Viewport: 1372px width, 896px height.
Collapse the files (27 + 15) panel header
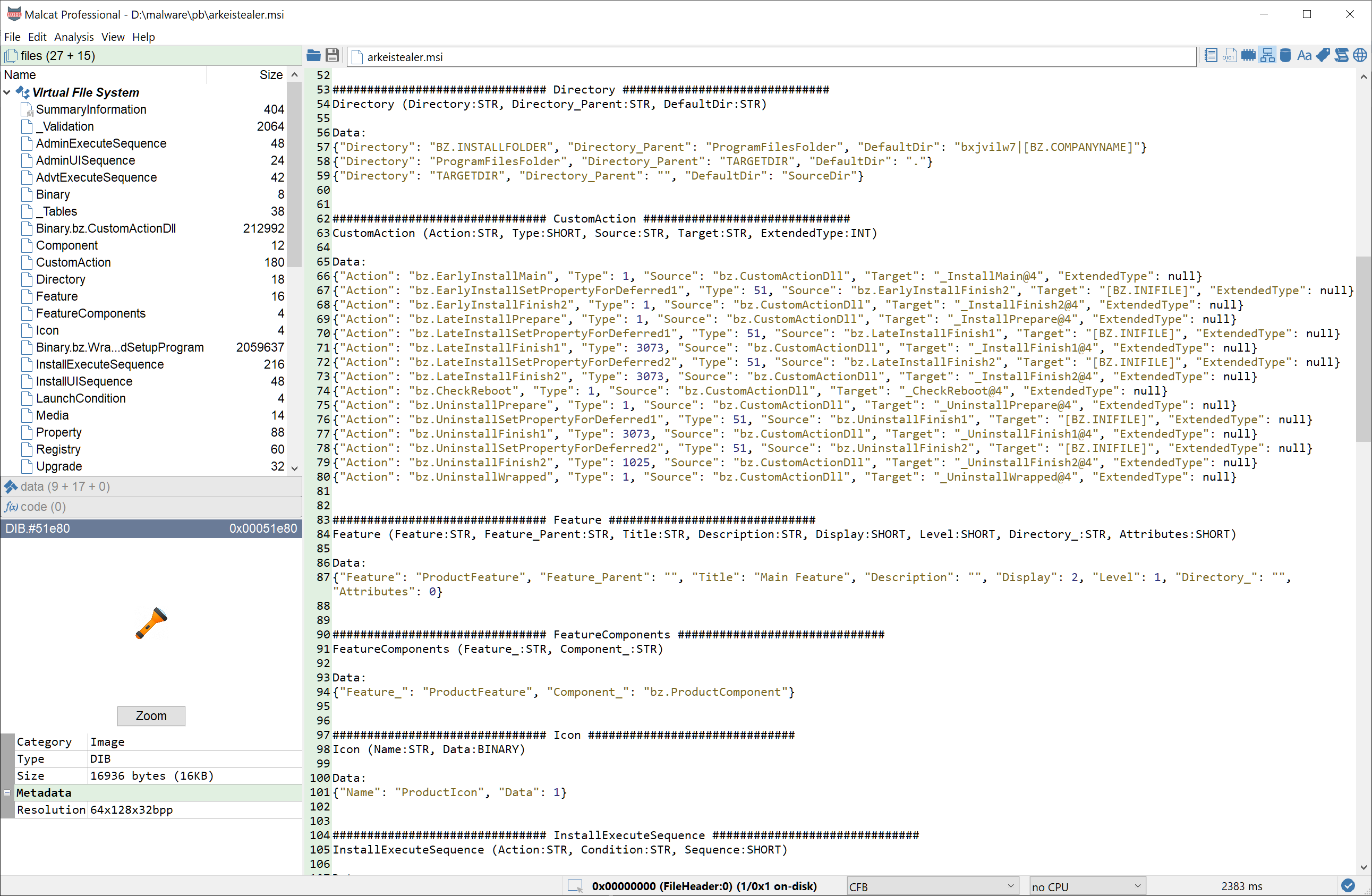pos(151,56)
